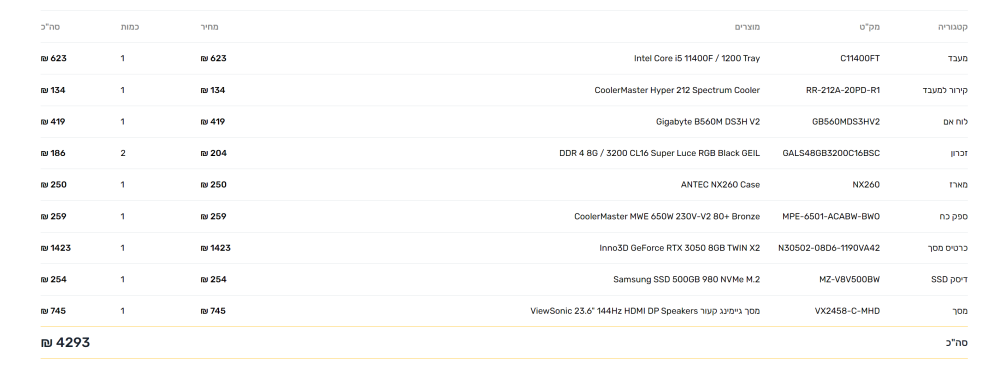The width and height of the screenshot is (1000, 370).
Task: Click quantity 2 in the זכרון row
Action: coord(123,153)
